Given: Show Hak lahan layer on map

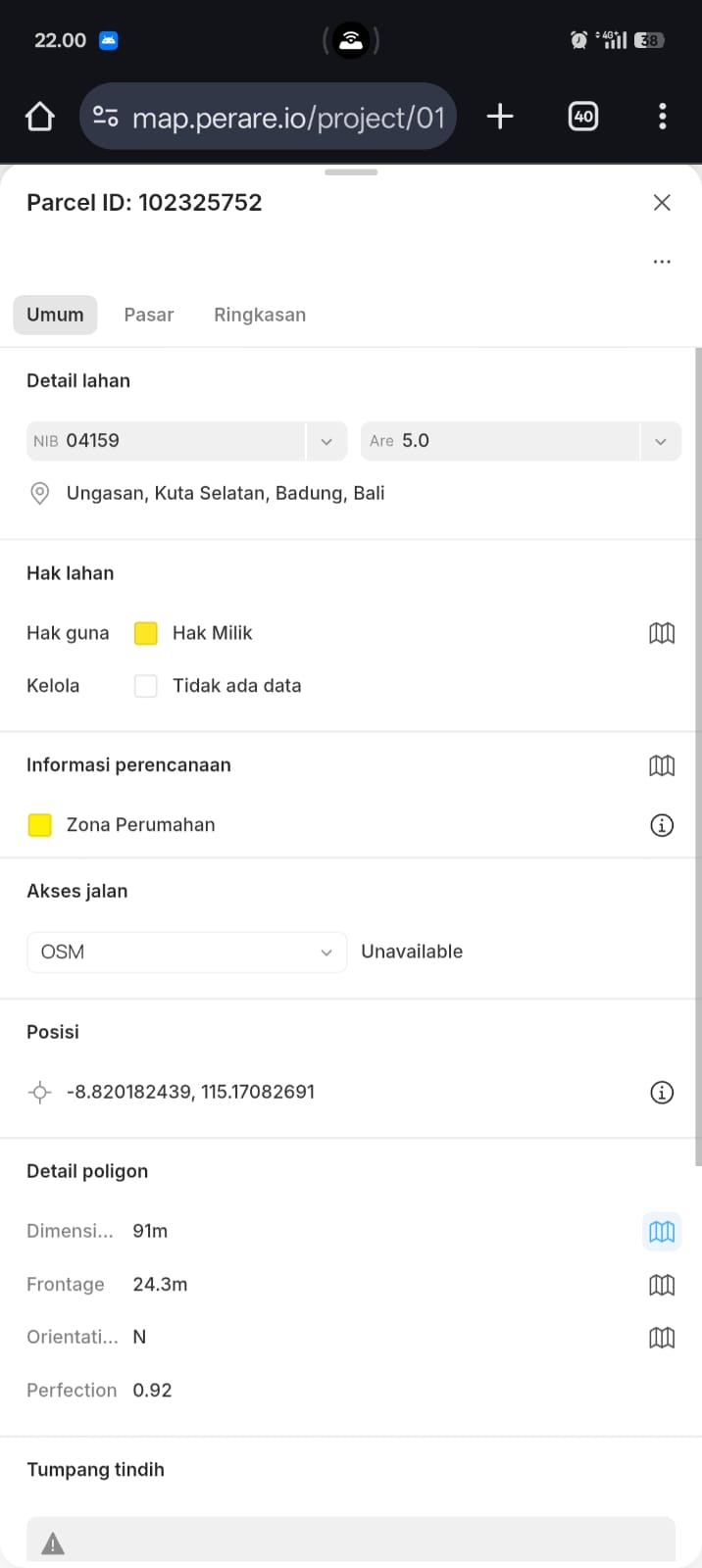Looking at the screenshot, I should (x=662, y=633).
